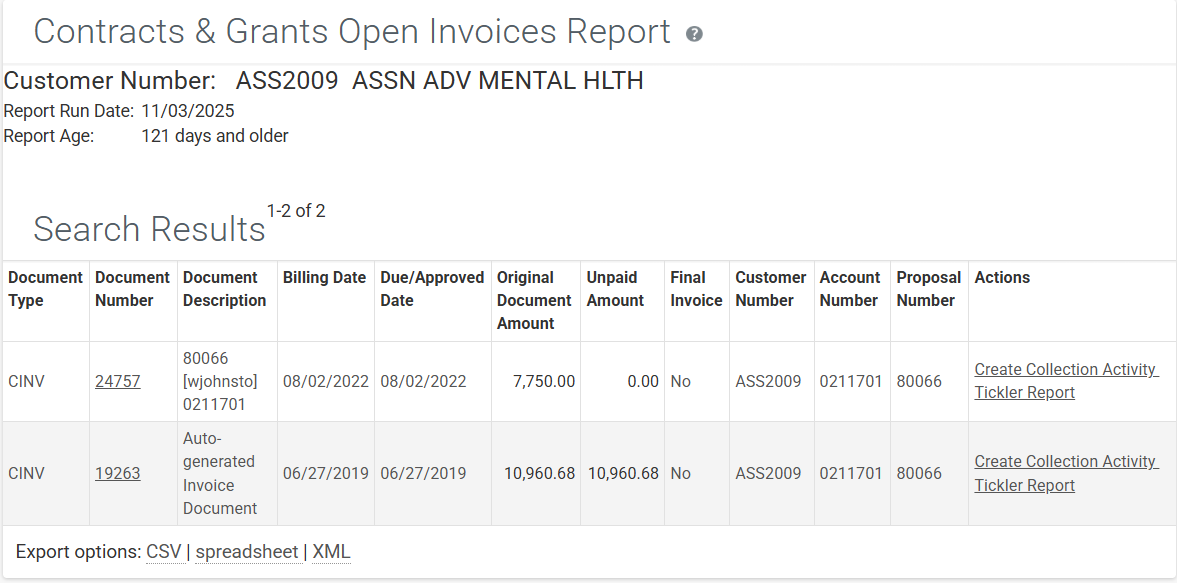This screenshot has width=1177, height=583.
Task: Open Tickler Report for invoice 19263
Action: (1024, 485)
